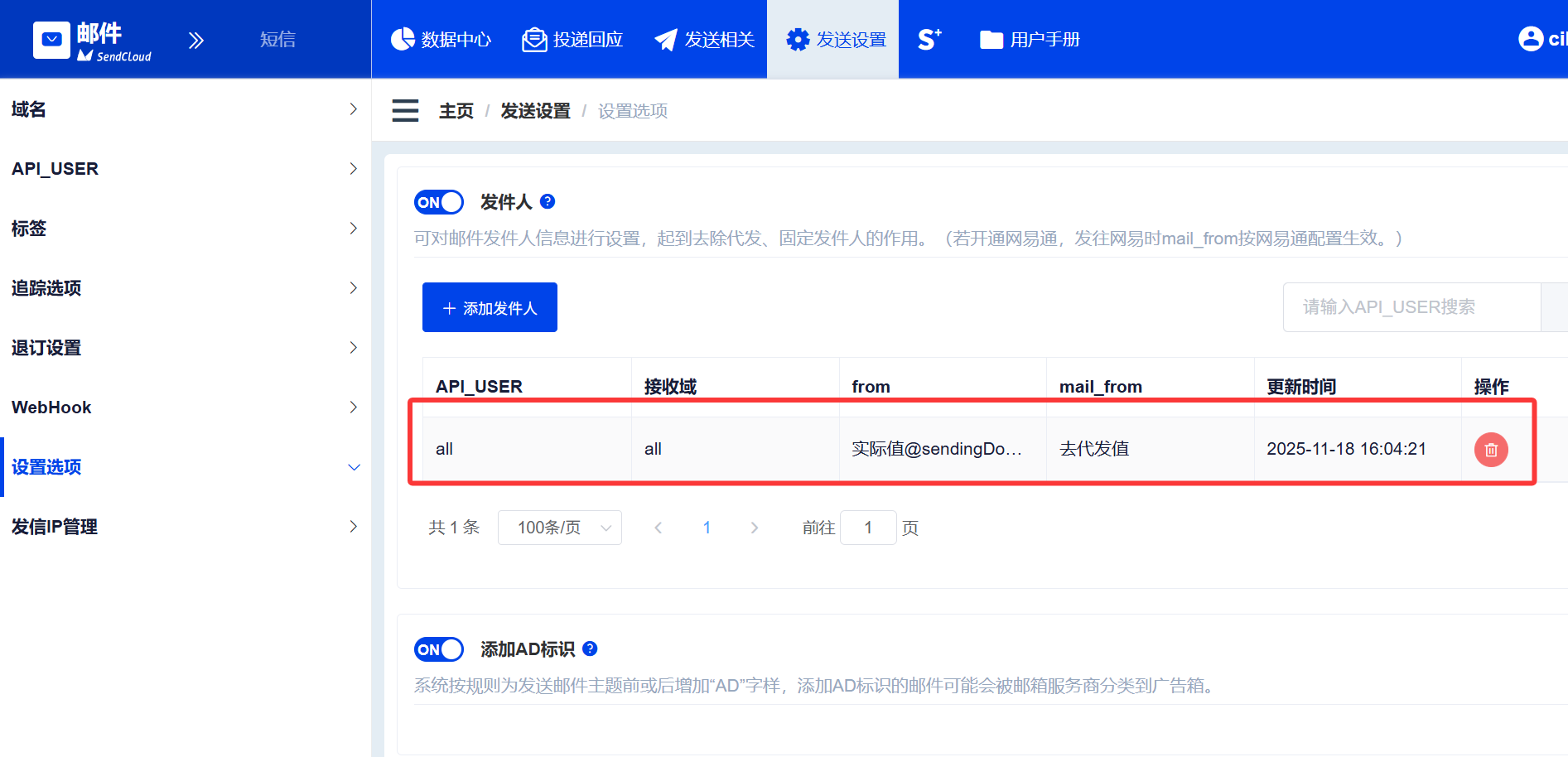Image resolution: width=1568 pixels, height=757 pixels.
Task: Expand the API_USER sidebar menu
Action: click(186, 169)
